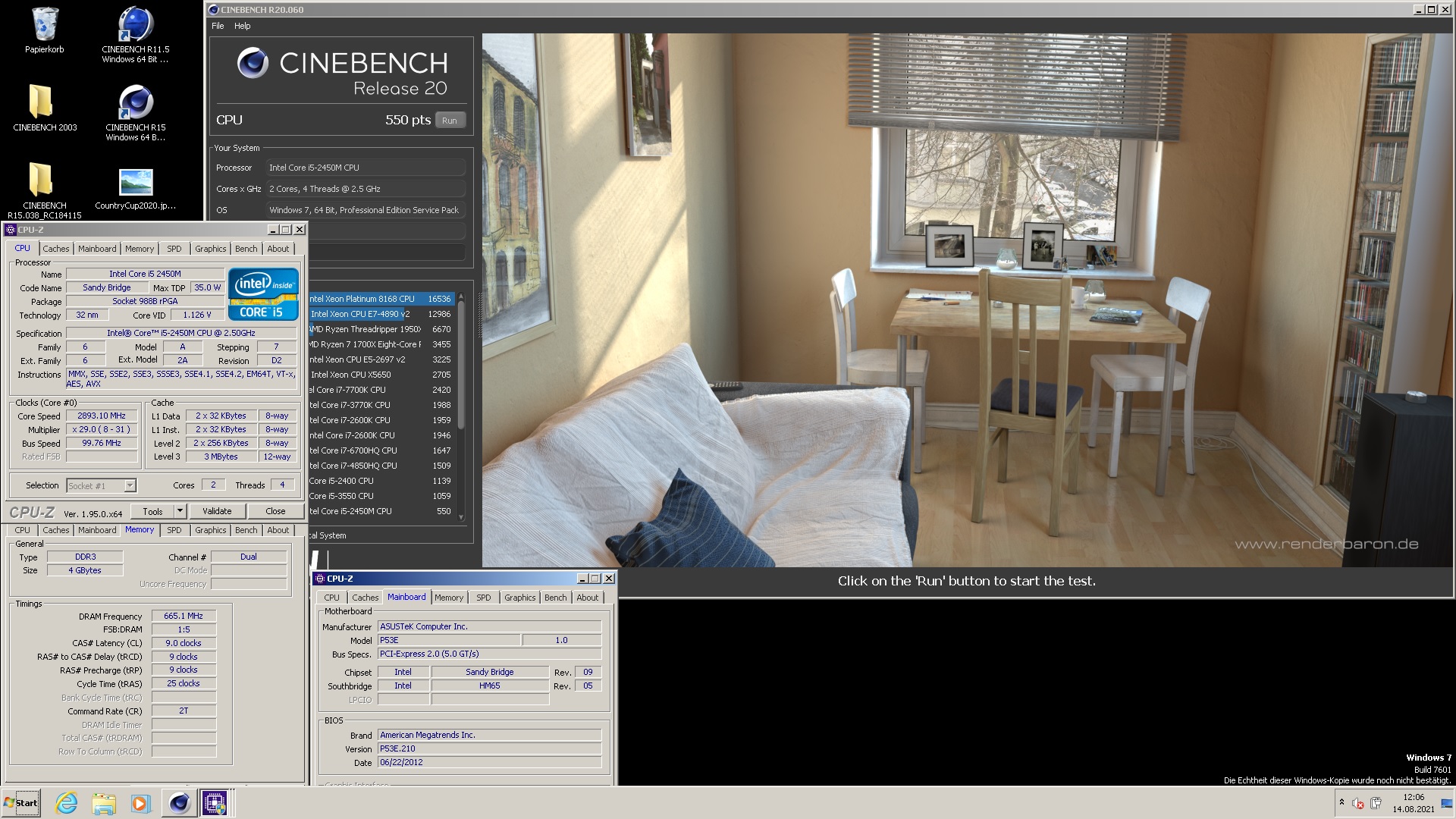Select AMD Ryzen Threadripper 1950X ranking row
This screenshot has height=819, width=1456.
381,329
